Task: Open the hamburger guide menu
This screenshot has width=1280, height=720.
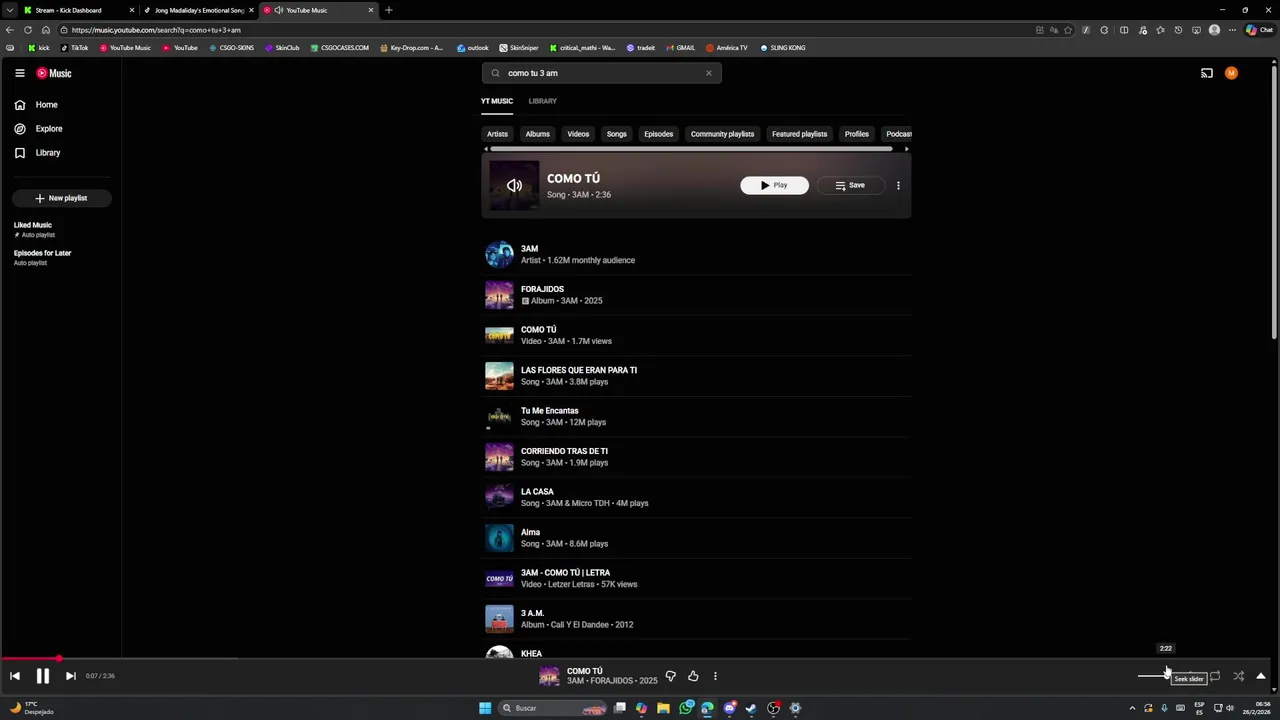Action: [19, 73]
